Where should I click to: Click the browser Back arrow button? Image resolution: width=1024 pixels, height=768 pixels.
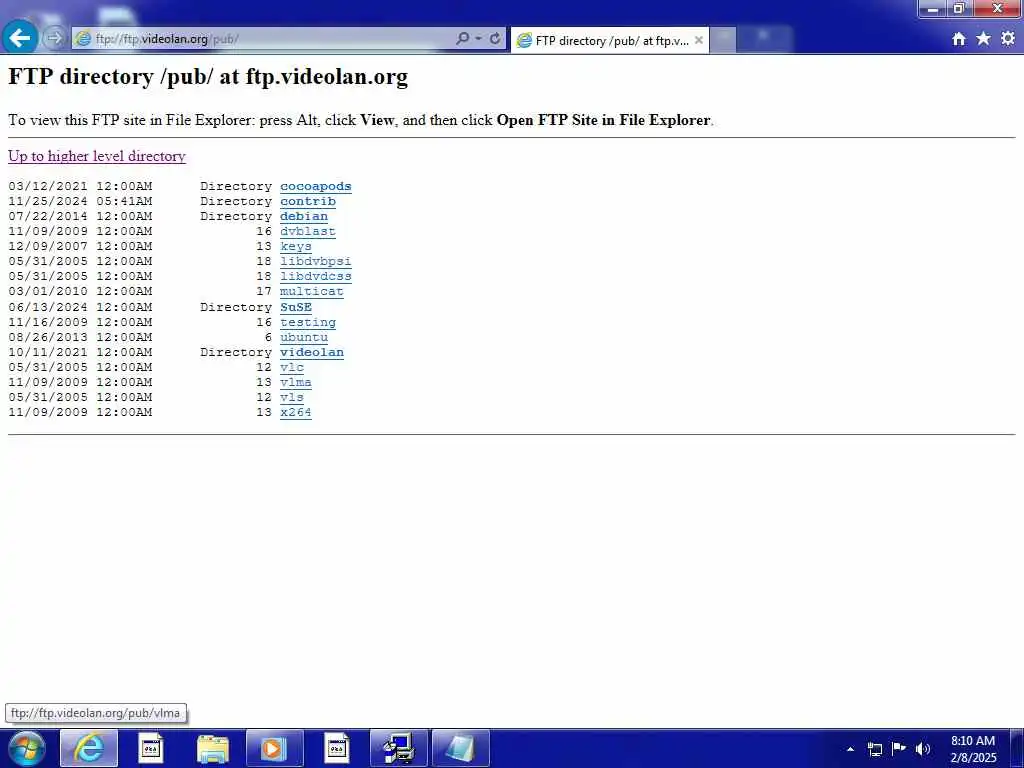20,37
